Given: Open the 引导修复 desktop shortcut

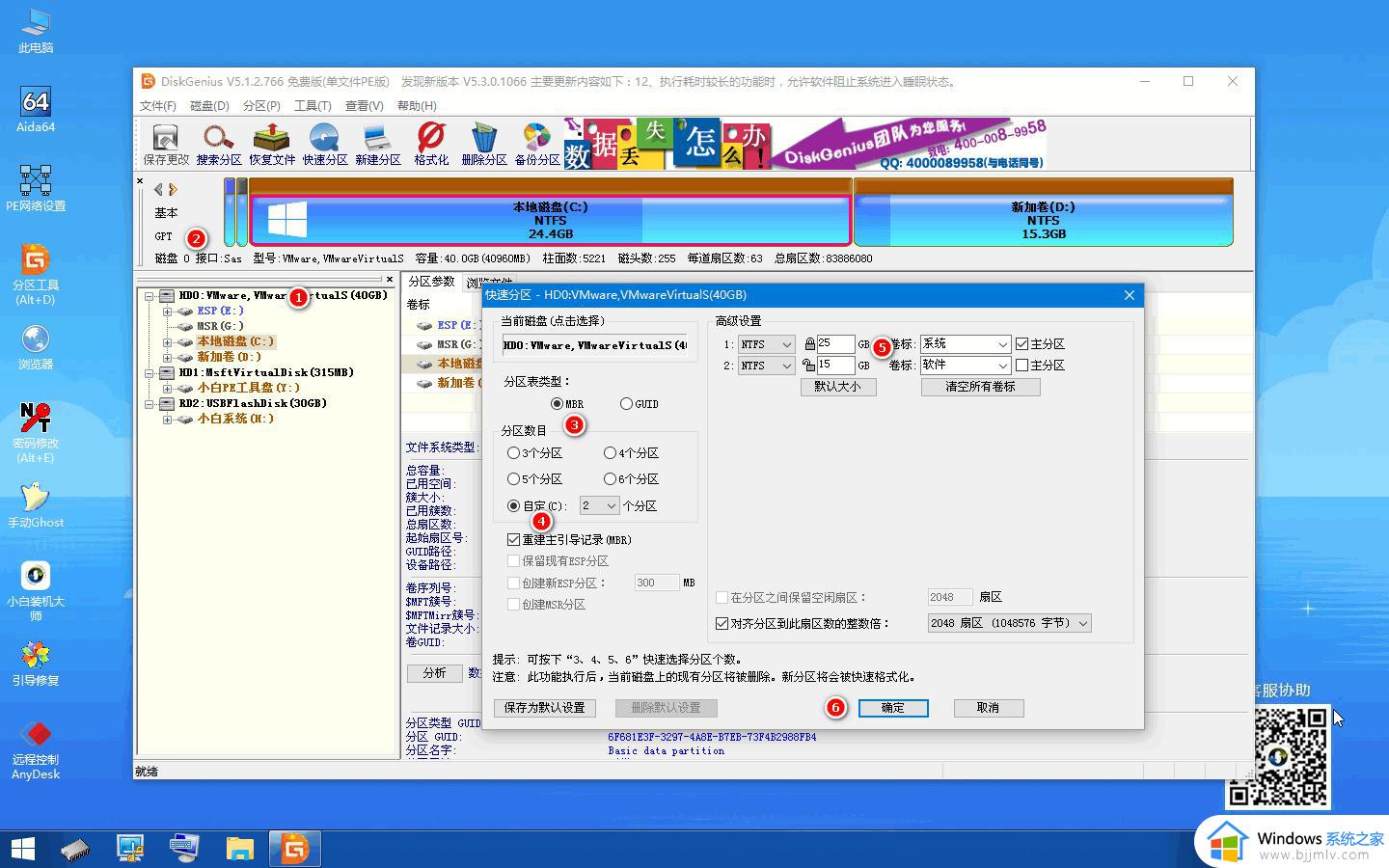Looking at the screenshot, I should point(36,663).
